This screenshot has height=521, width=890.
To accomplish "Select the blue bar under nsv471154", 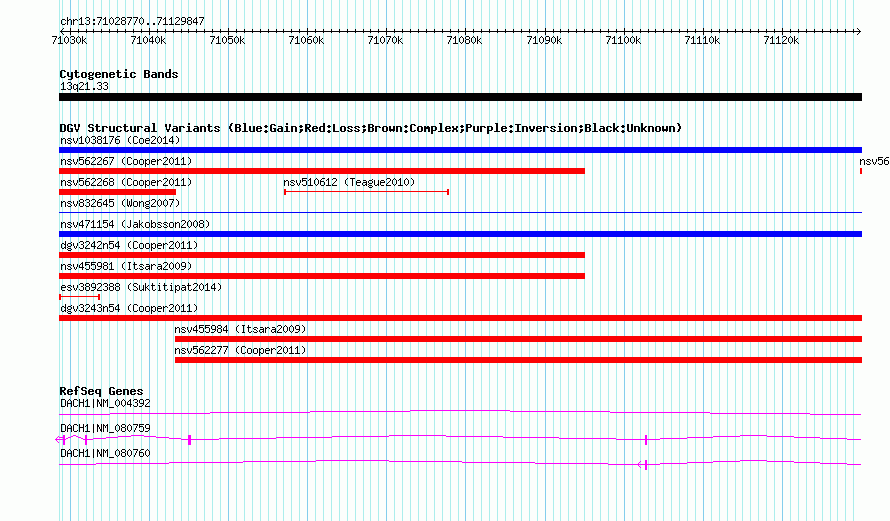I will pos(460,234).
